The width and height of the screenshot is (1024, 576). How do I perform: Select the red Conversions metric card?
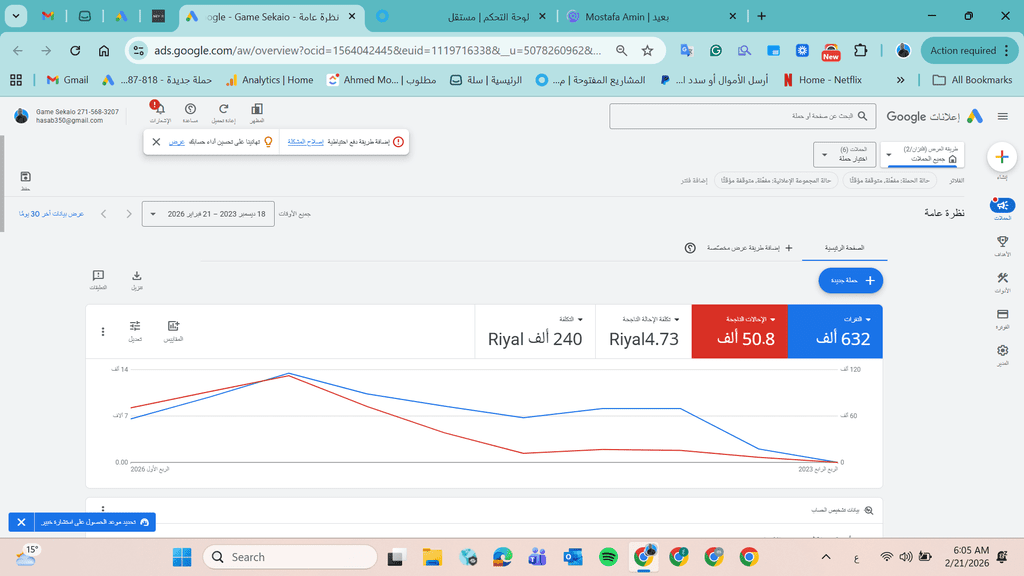pos(739,331)
